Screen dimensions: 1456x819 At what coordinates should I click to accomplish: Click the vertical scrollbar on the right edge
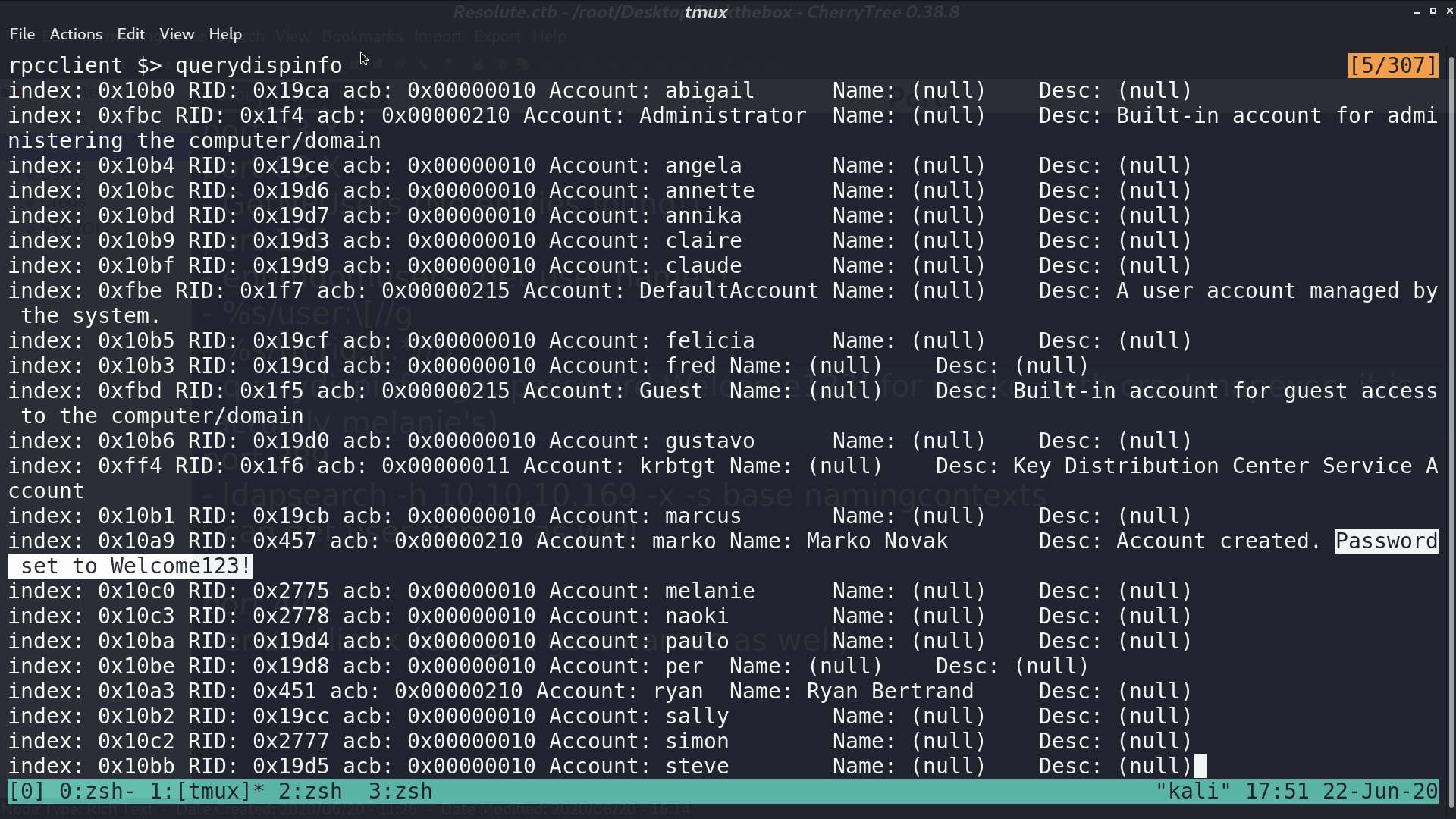[1450, 425]
